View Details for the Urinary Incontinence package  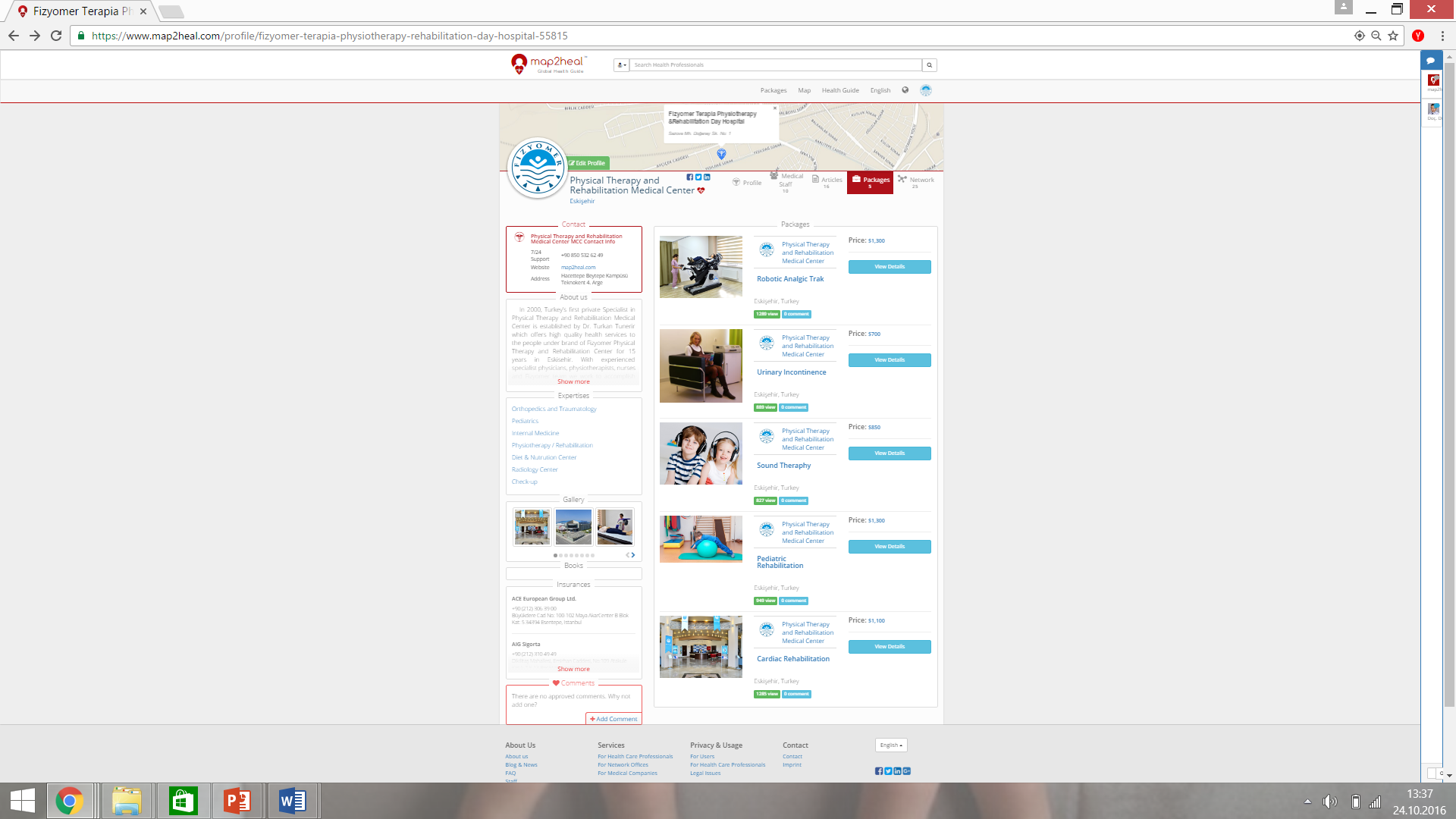click(x=890, y=360)
